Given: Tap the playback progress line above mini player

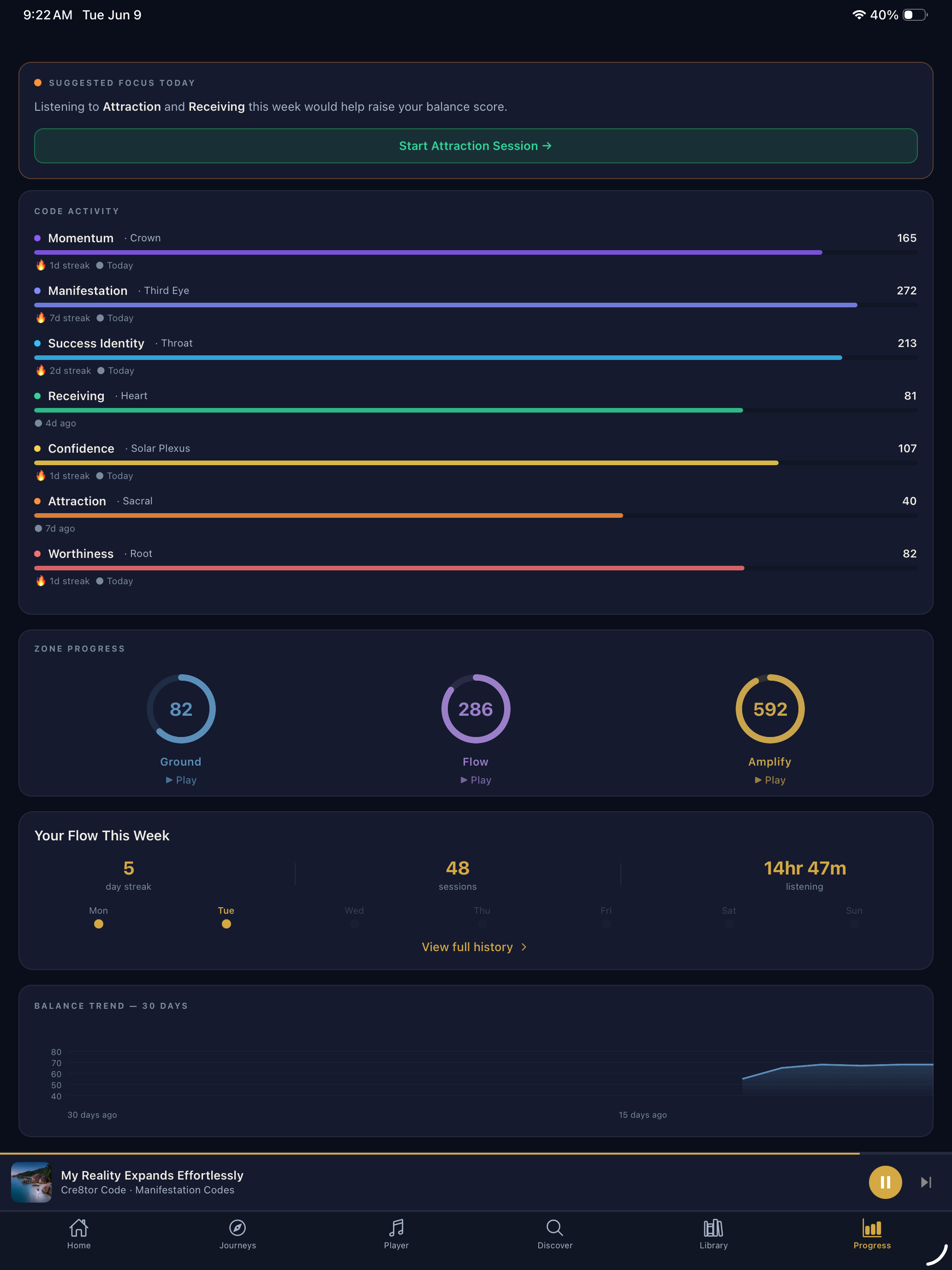Looking at the screenshot, I should coord(476,1153).
